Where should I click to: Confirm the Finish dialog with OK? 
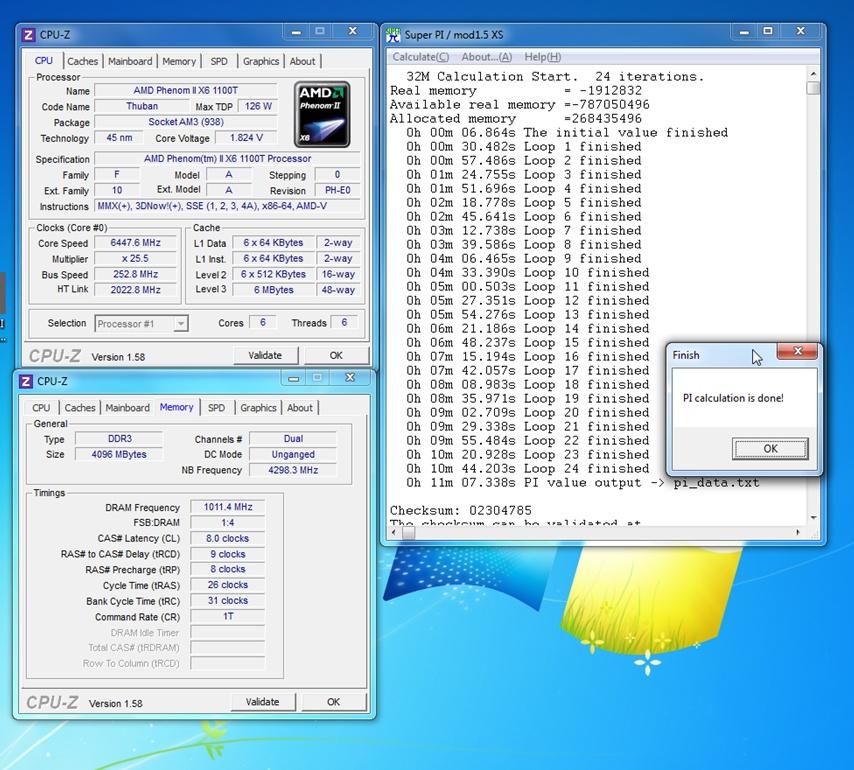click(x=770, y=449)
